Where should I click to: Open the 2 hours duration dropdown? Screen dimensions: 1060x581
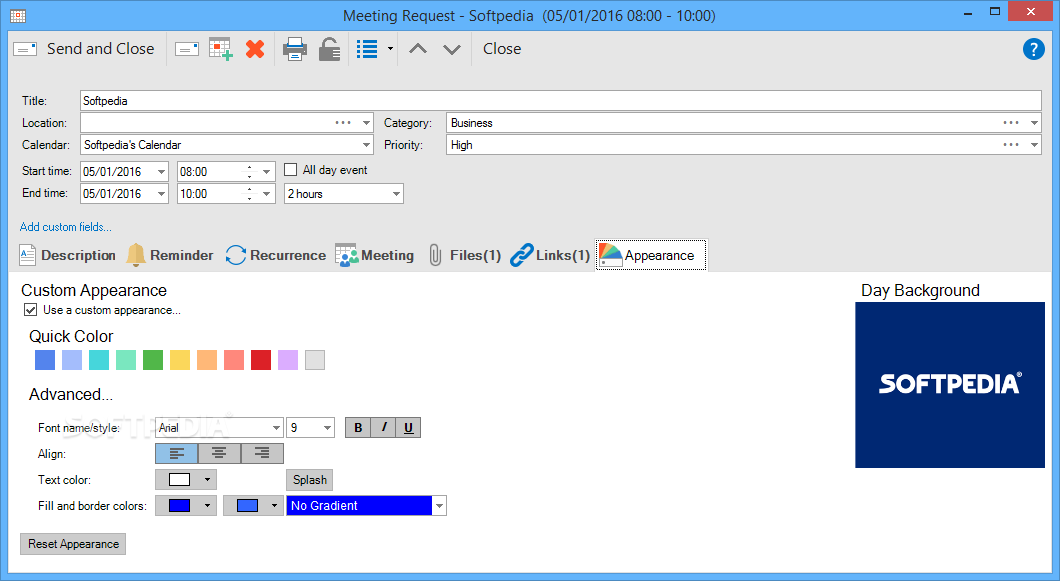pyautogui.click(x=396, y=194)
